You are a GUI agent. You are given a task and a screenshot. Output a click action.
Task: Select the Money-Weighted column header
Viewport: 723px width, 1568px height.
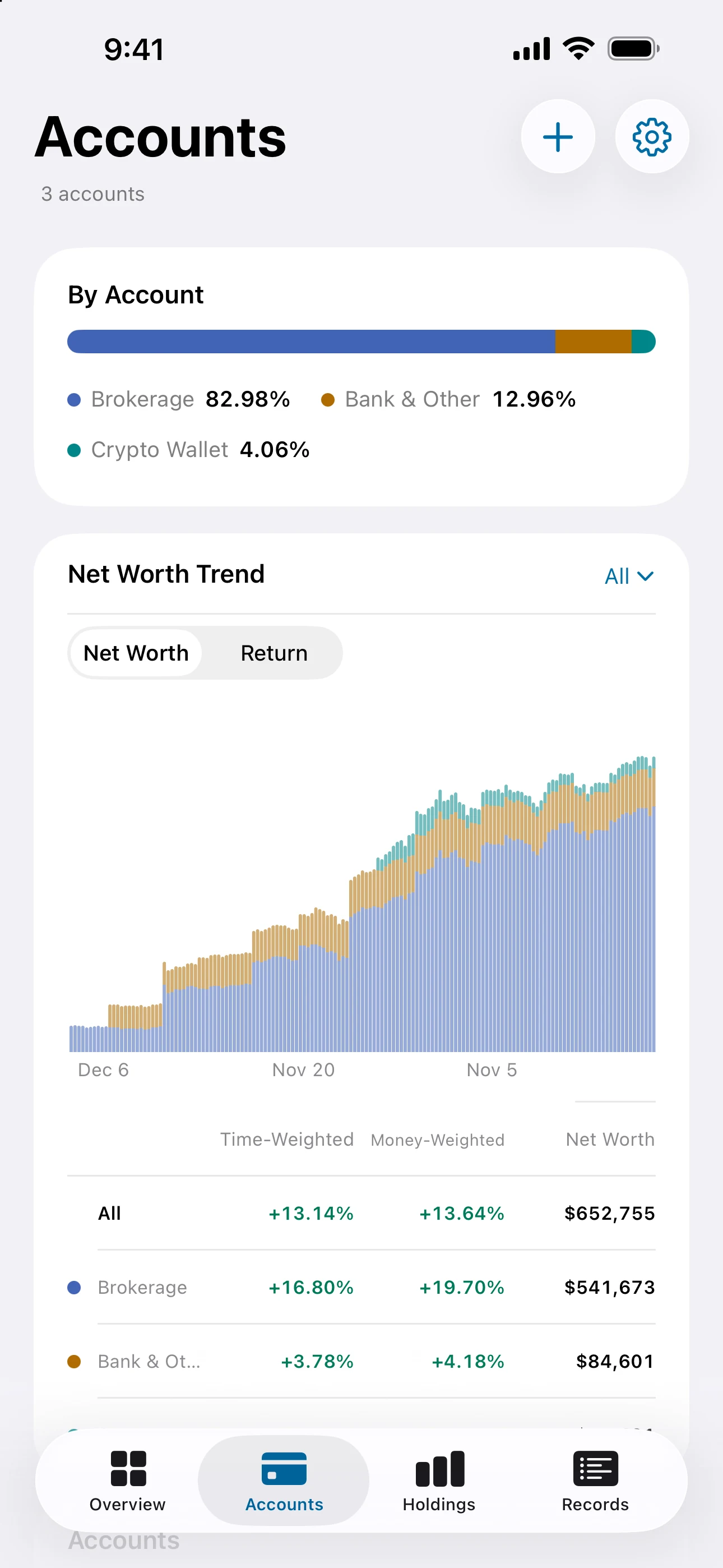[438, 1140]
